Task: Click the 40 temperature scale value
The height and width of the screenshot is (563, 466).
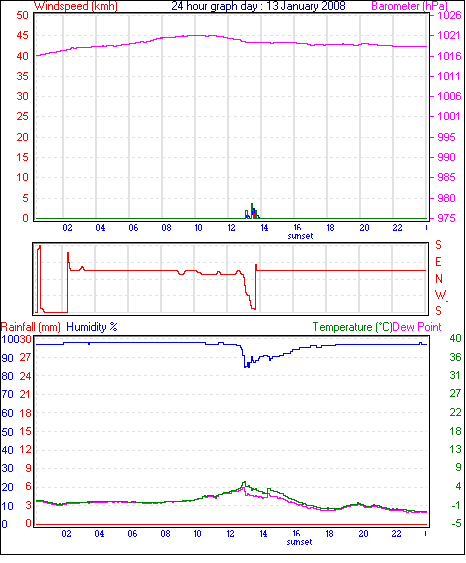Action: [455, 338]
